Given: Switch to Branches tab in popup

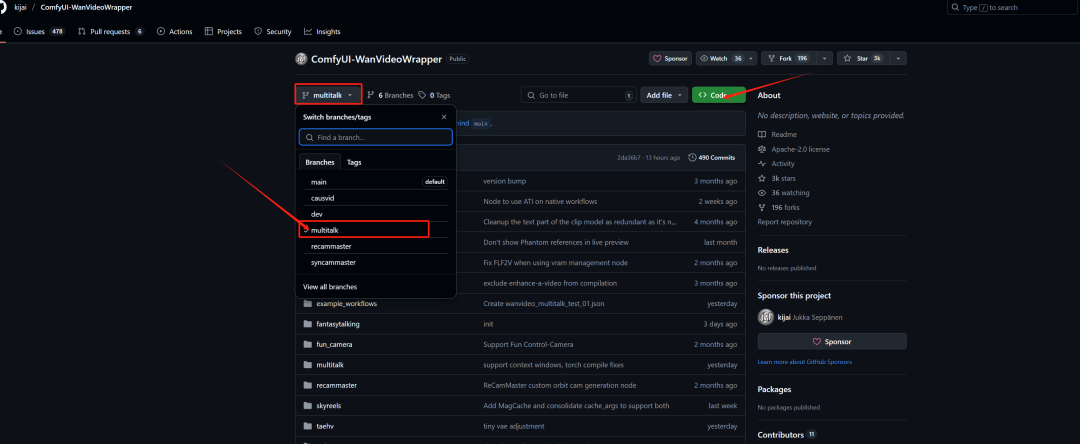Looking at the screenshot, I should coord(320,162).
